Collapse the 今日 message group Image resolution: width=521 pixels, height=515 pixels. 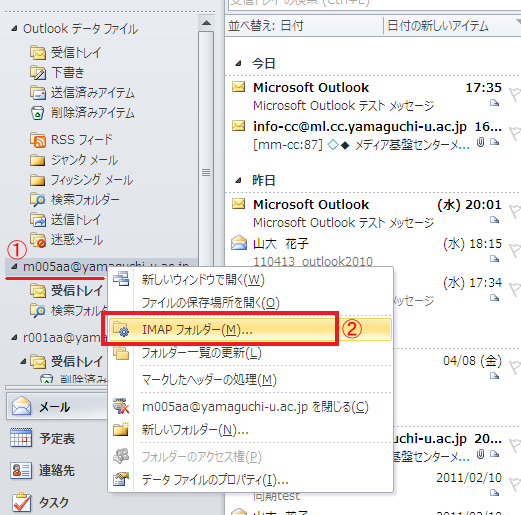[x=238, y=63]
